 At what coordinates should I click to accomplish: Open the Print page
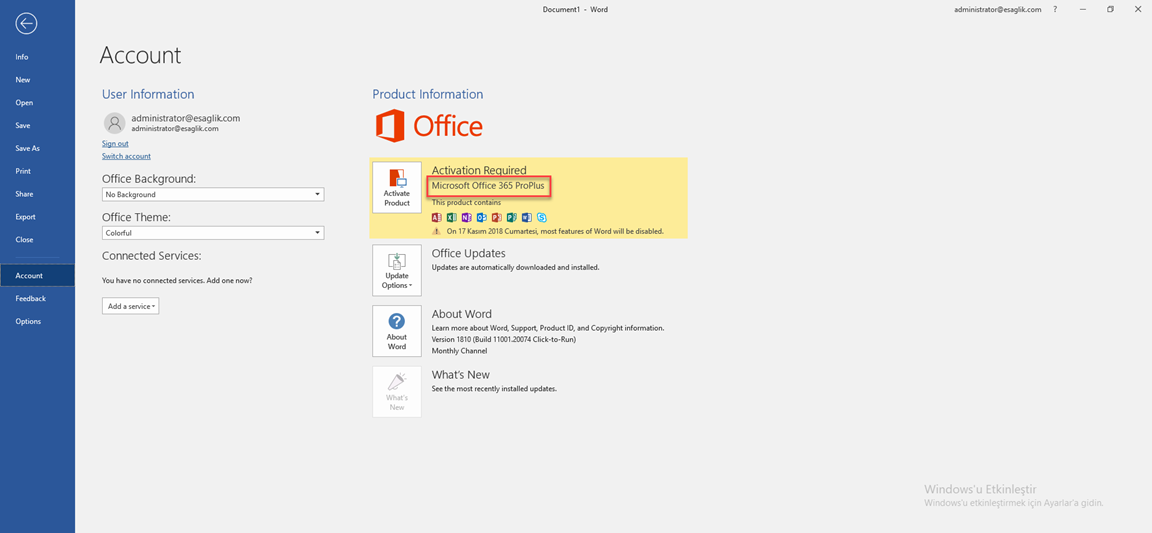[x=37, y=171]
